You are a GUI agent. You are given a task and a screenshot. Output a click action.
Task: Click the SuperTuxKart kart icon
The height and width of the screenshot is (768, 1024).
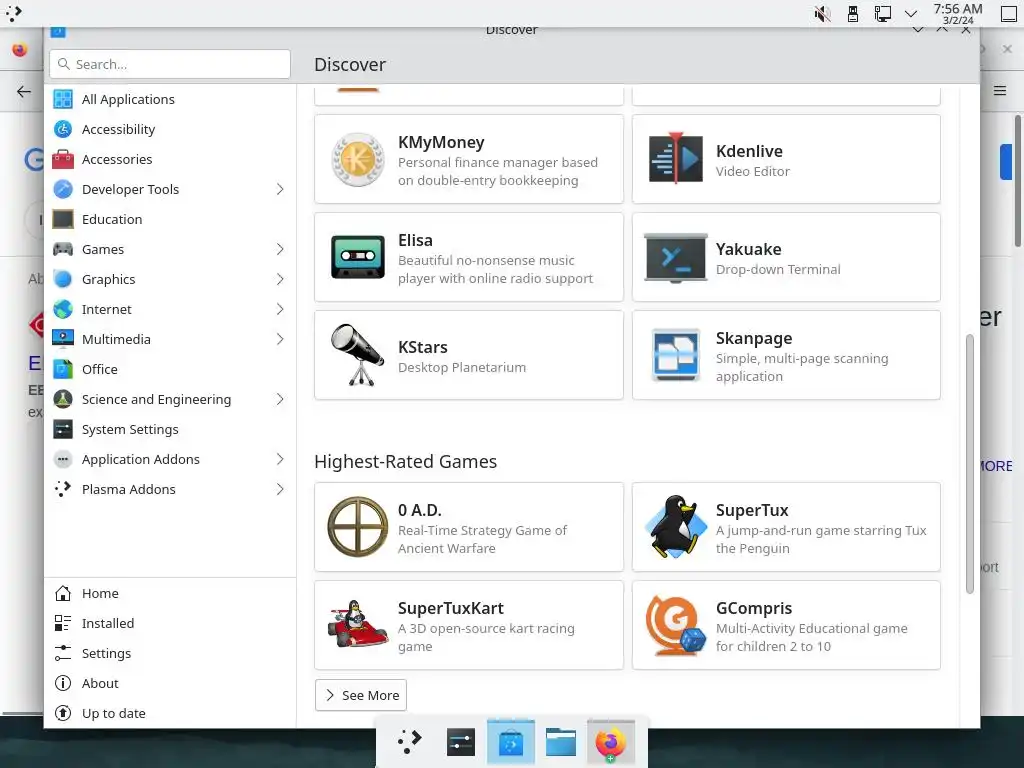pyautogui.click(x=357, y=624)
